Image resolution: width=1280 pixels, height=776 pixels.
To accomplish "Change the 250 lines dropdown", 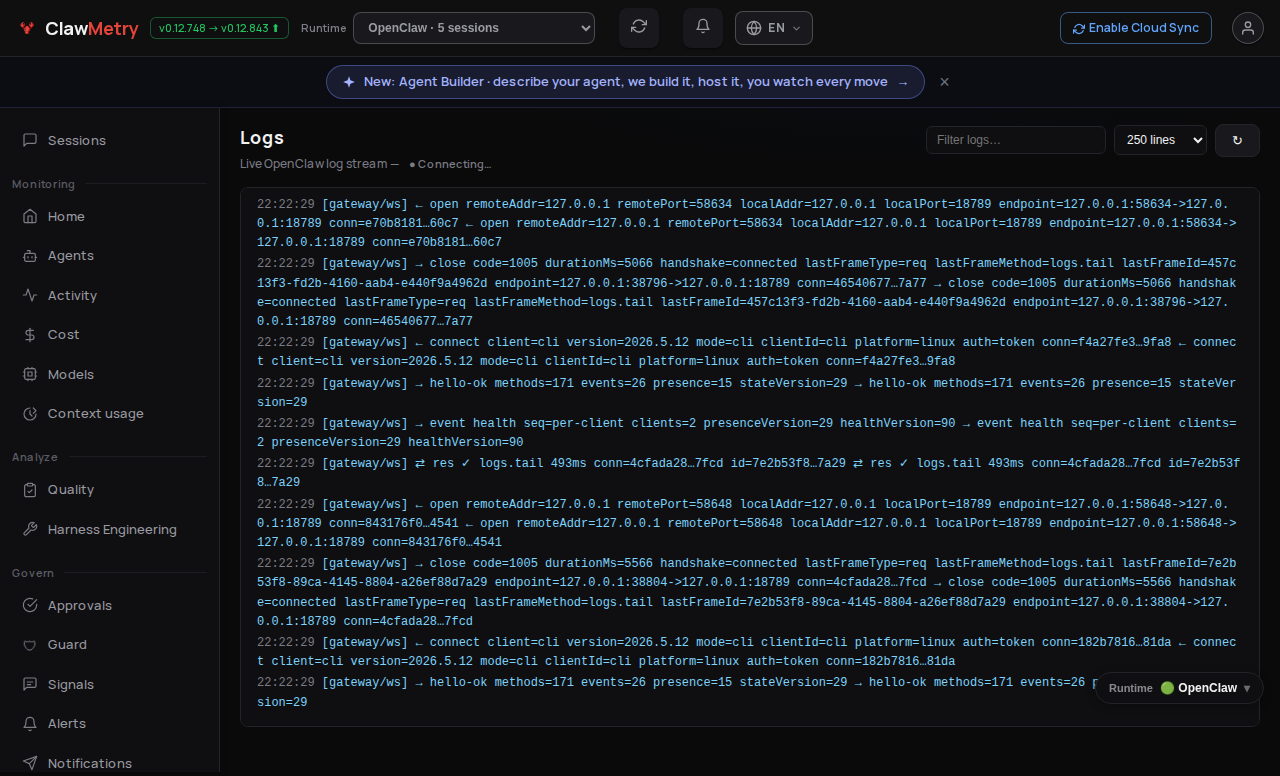I will point(1160,140).
